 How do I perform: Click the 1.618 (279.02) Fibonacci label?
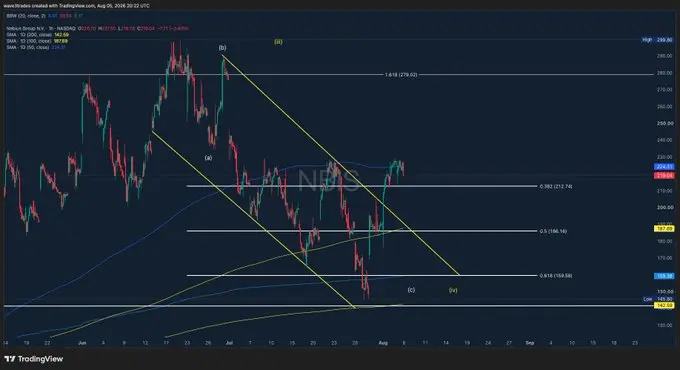[401, 75]
